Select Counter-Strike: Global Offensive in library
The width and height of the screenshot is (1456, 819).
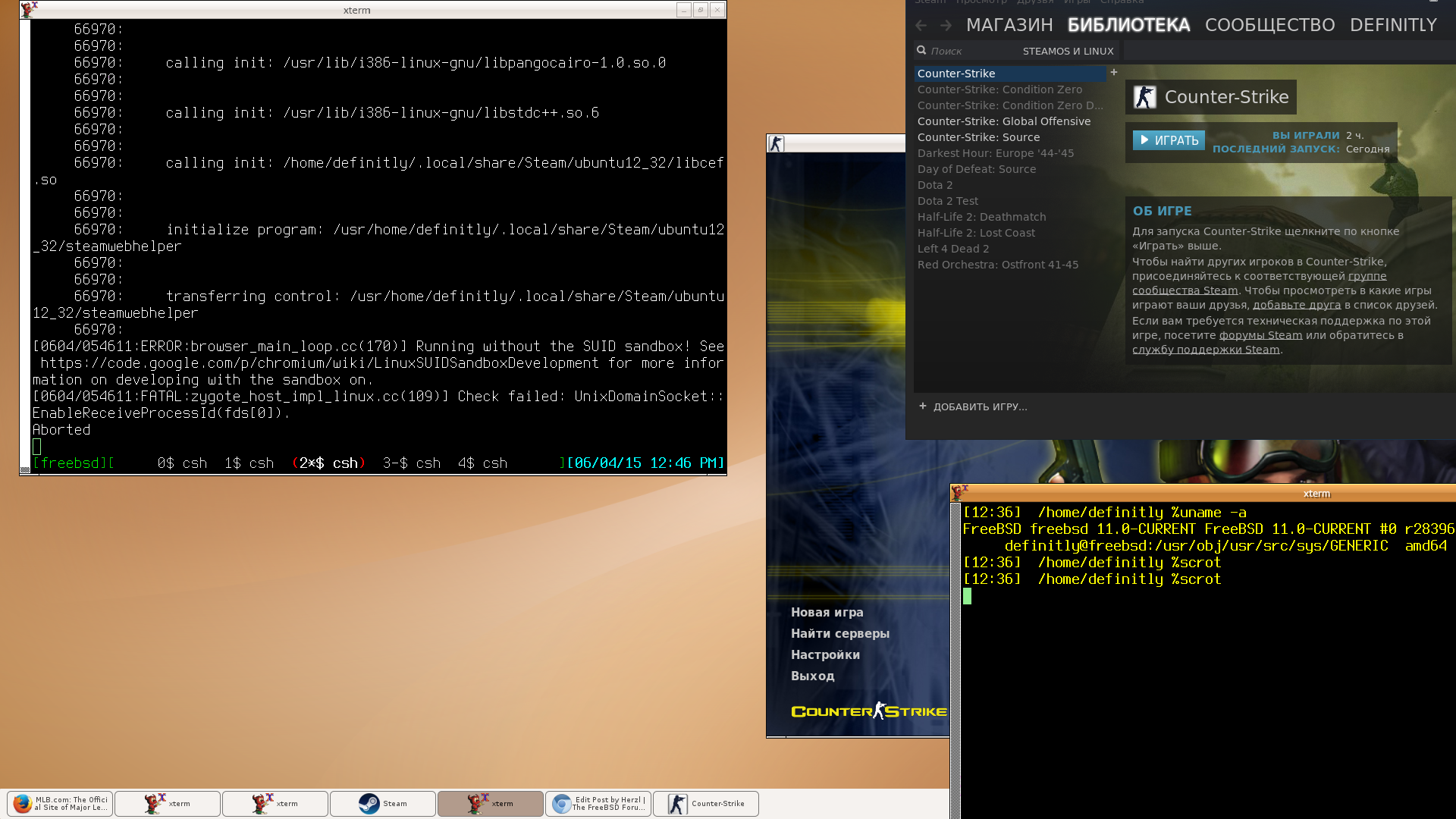click(x=1009, y=121)
